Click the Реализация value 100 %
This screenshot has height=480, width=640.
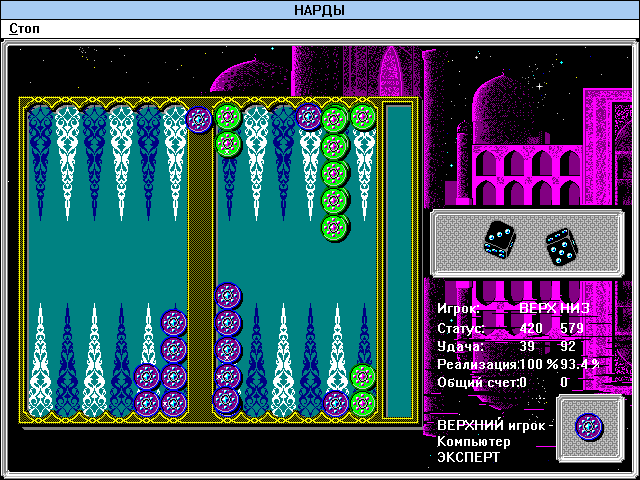click(538, 364)
